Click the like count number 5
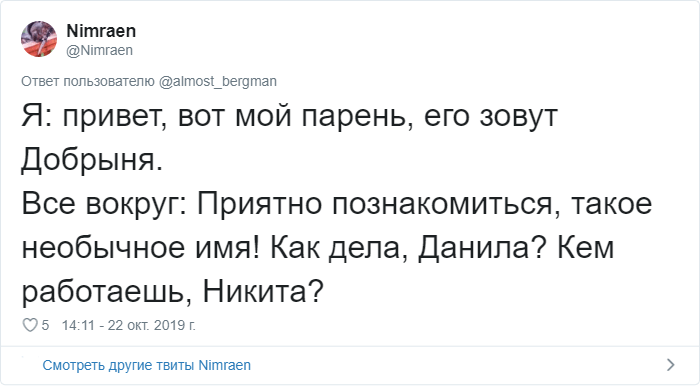The height and width of the screenshot is (386, 700). click(x=45, y=325)
